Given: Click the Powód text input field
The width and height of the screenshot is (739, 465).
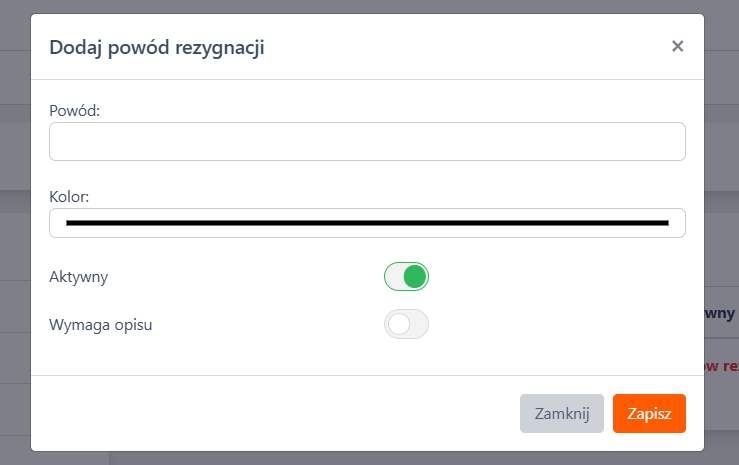Looking at the screenshot, I should (x=367, y=141).
